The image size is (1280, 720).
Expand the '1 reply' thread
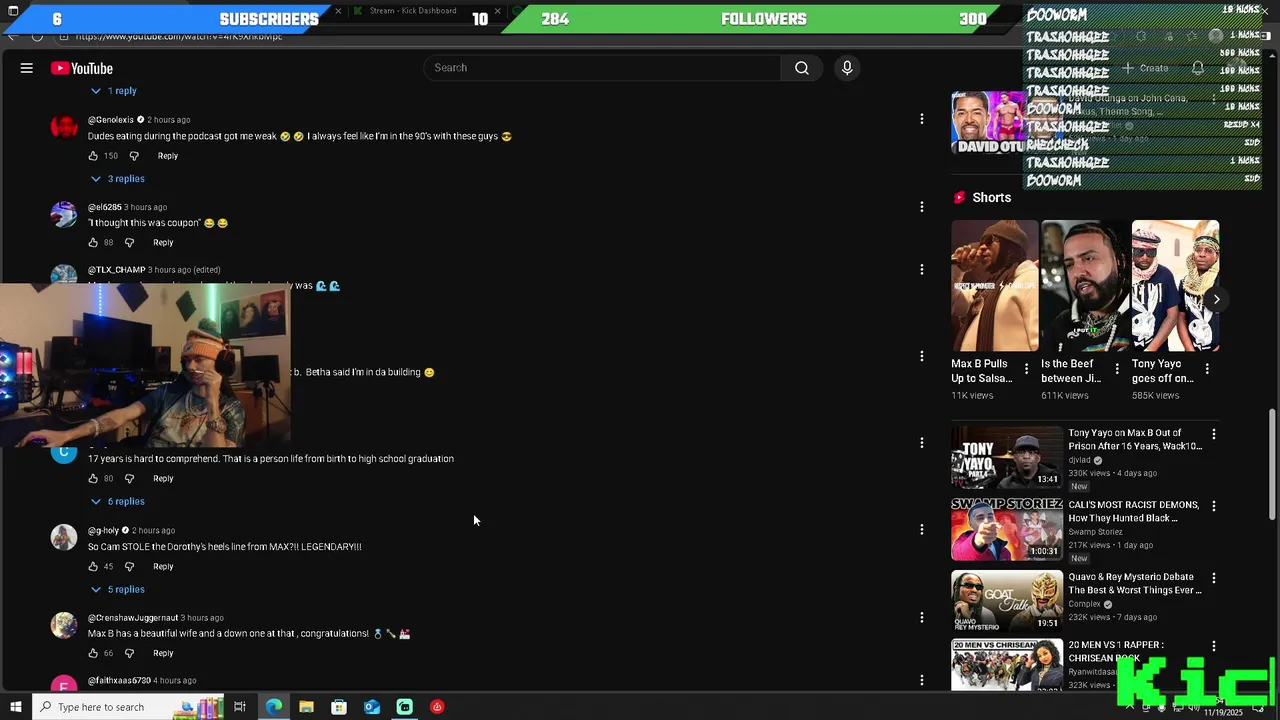coord(114,91)
